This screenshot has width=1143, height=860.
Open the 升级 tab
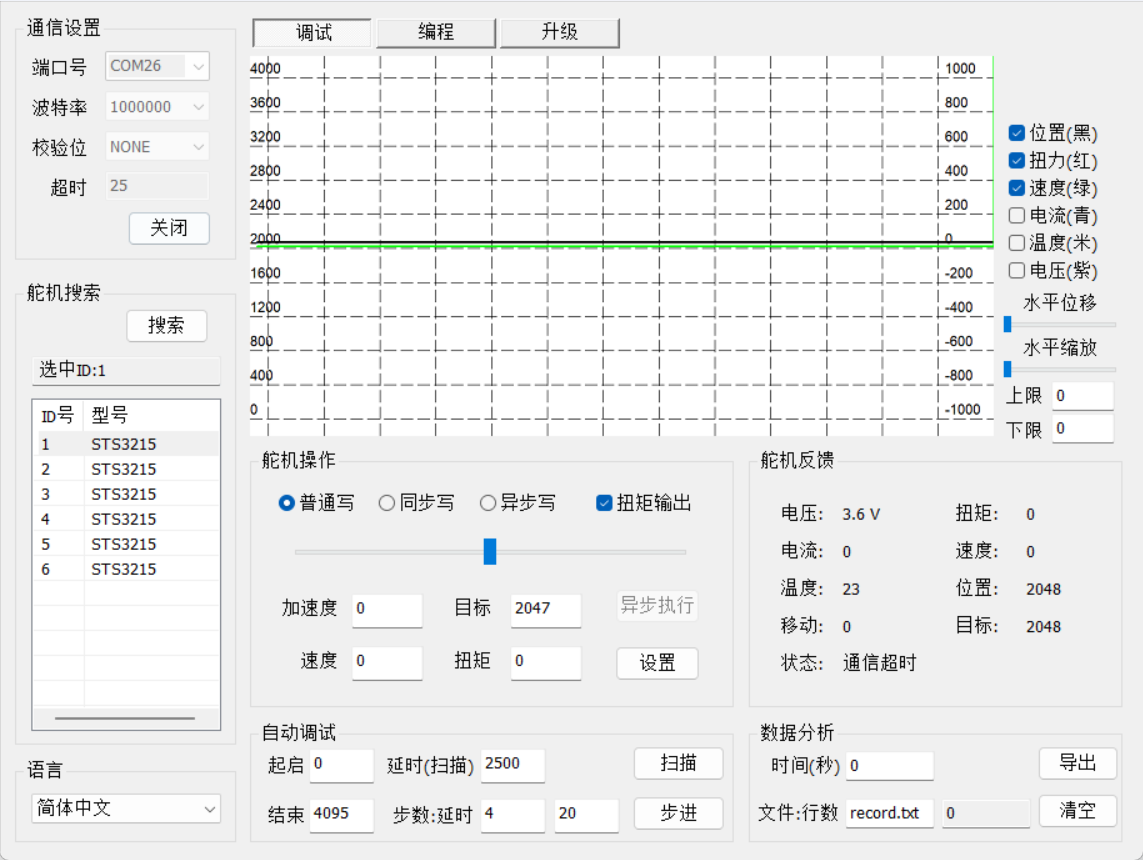[x=559, y=32]
